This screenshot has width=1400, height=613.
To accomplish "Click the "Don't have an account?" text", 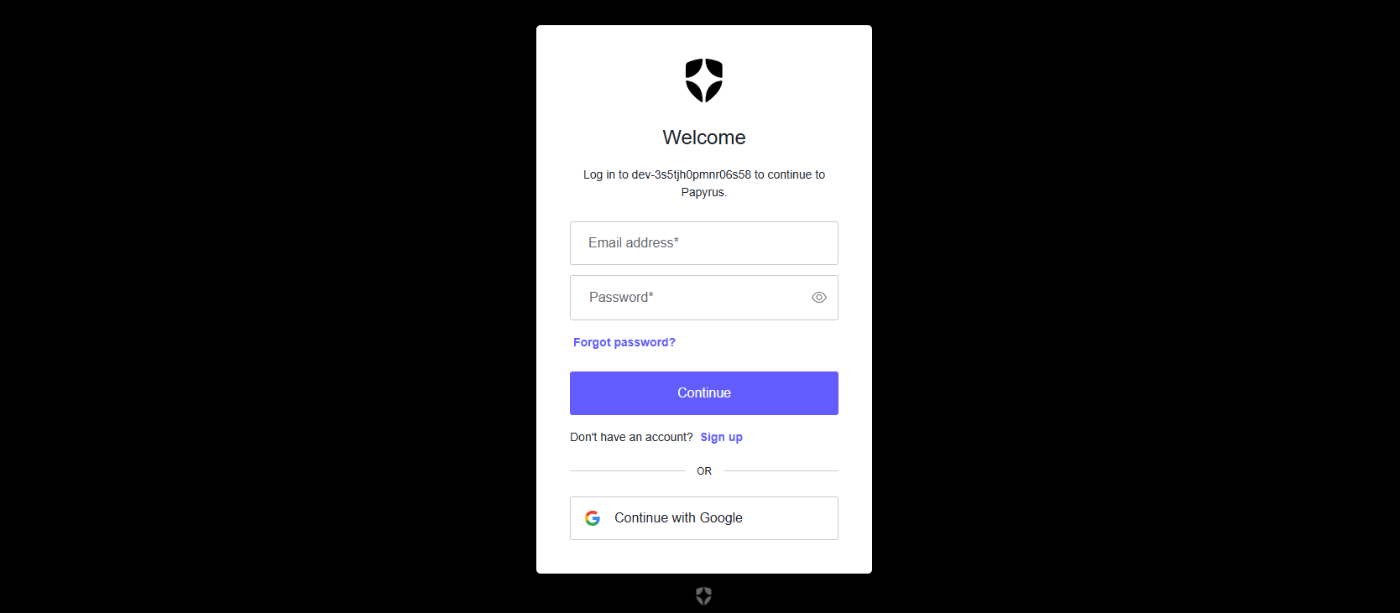I will click(x=631, y=437).
